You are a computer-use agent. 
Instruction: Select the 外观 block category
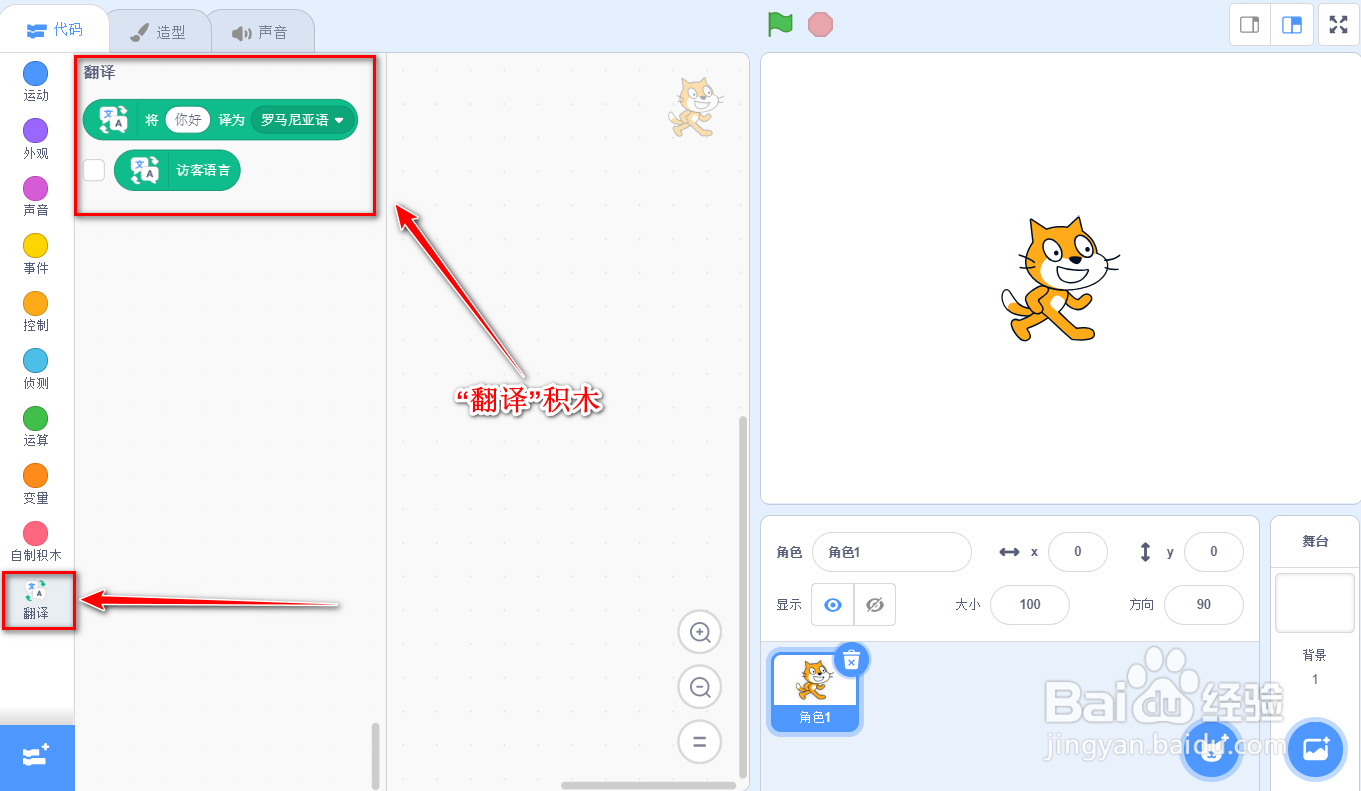click(x=36, y=139)
